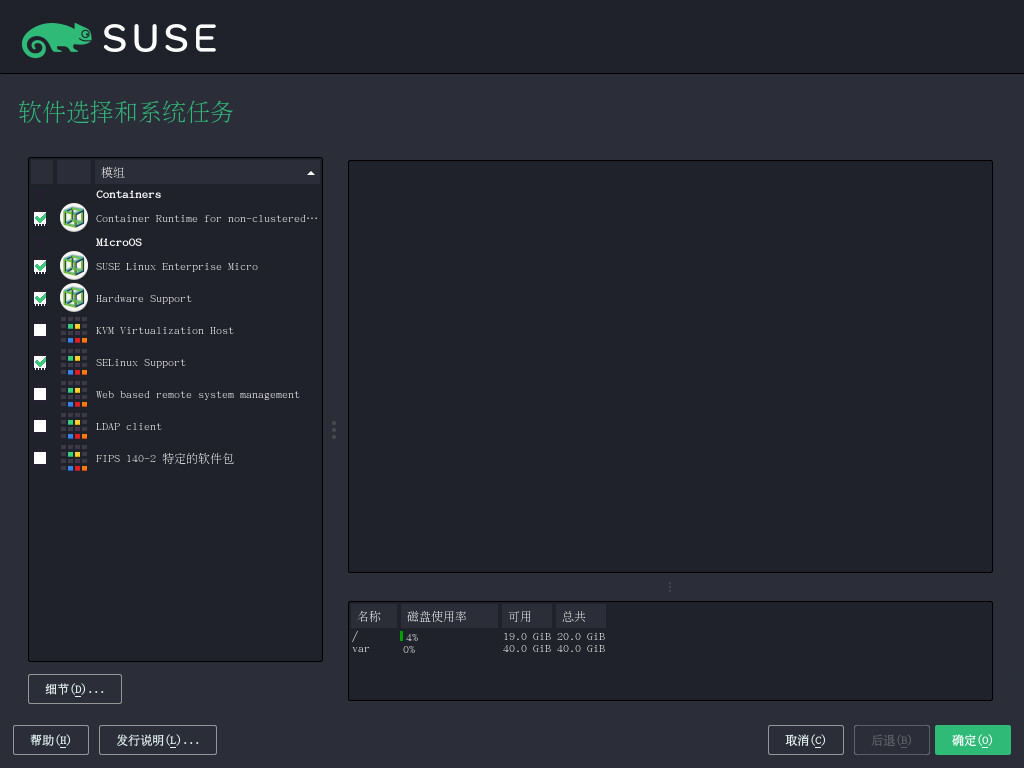The width and height of the screenshot is (1024, 768).
Task: Click the 取消(C) cancel button
Action: [x=805, y=740]
